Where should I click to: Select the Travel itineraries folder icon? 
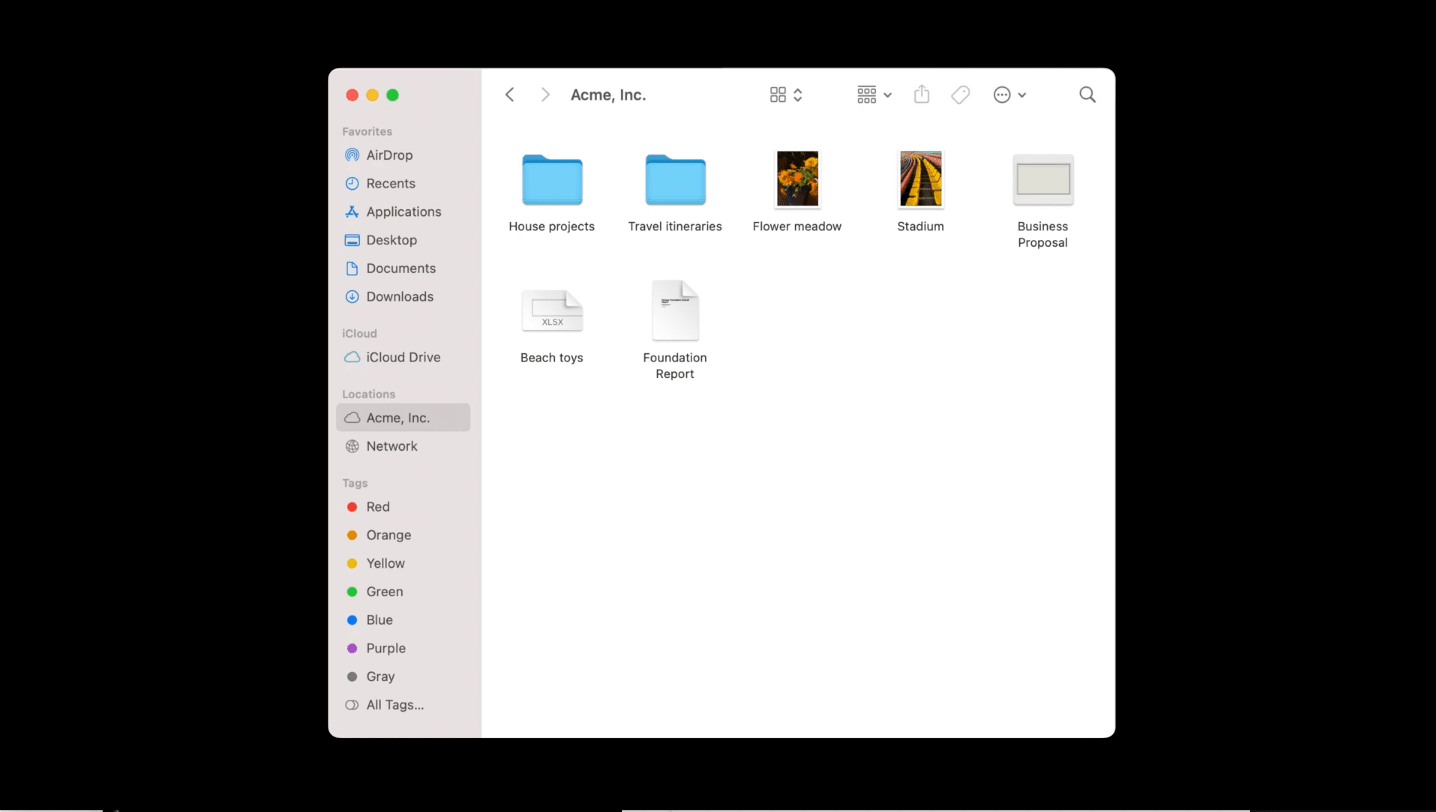coord(675,180)
